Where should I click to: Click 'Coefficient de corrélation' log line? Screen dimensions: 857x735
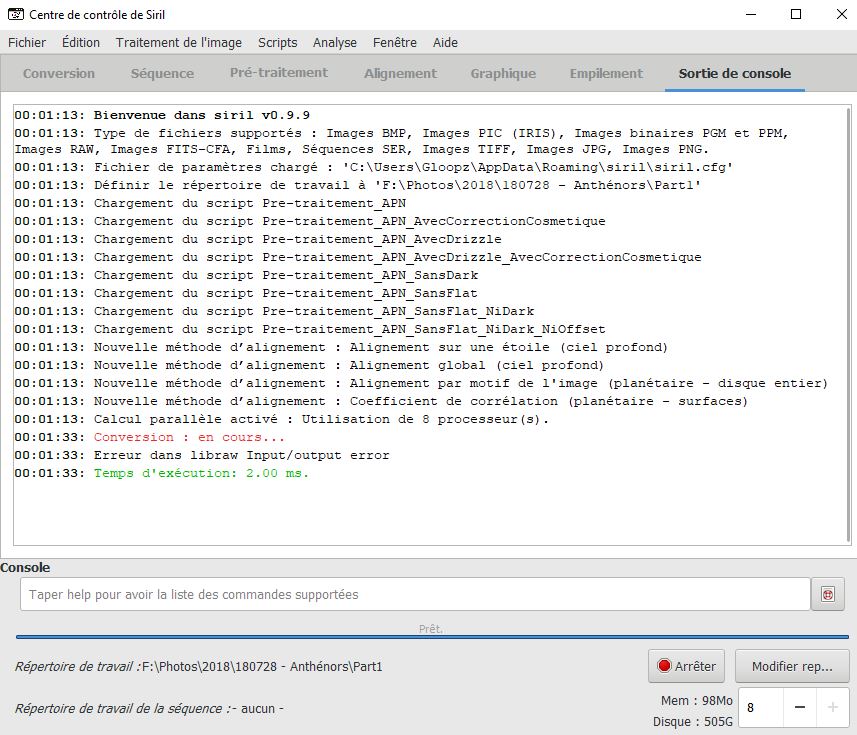[x=380, y=401]
